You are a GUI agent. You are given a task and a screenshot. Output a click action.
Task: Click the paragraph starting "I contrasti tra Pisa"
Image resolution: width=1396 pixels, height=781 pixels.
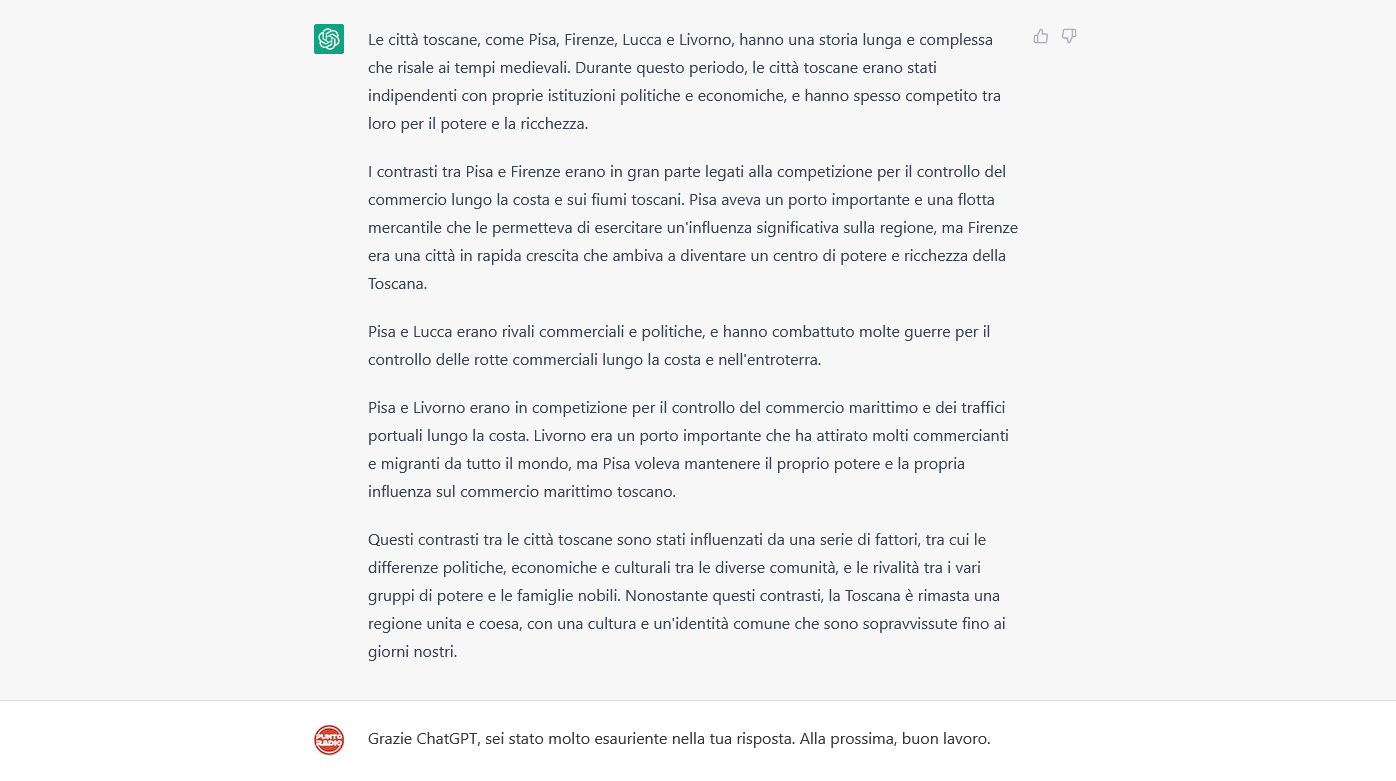point(693,227)
